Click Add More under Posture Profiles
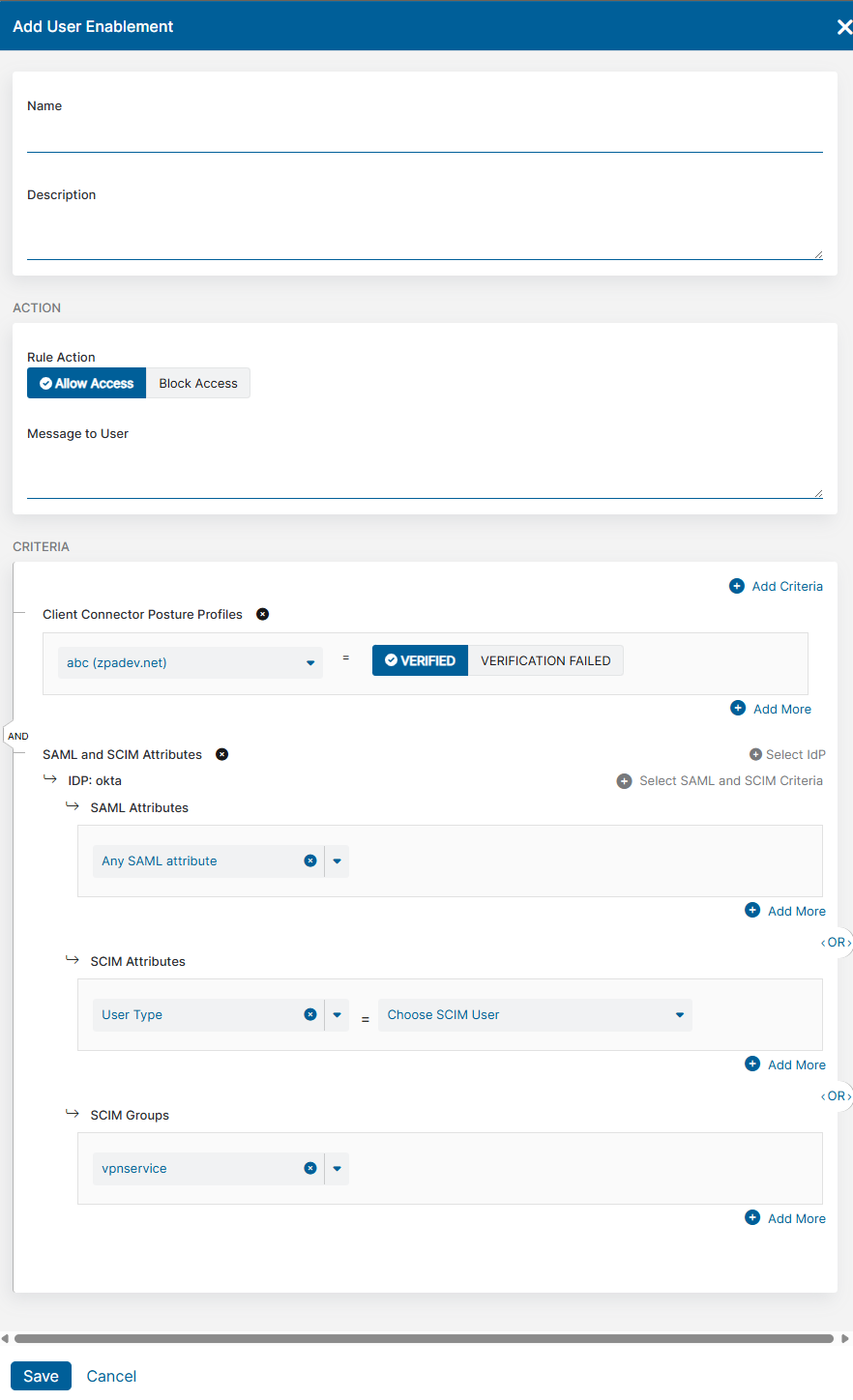 [x=771, y=708]
